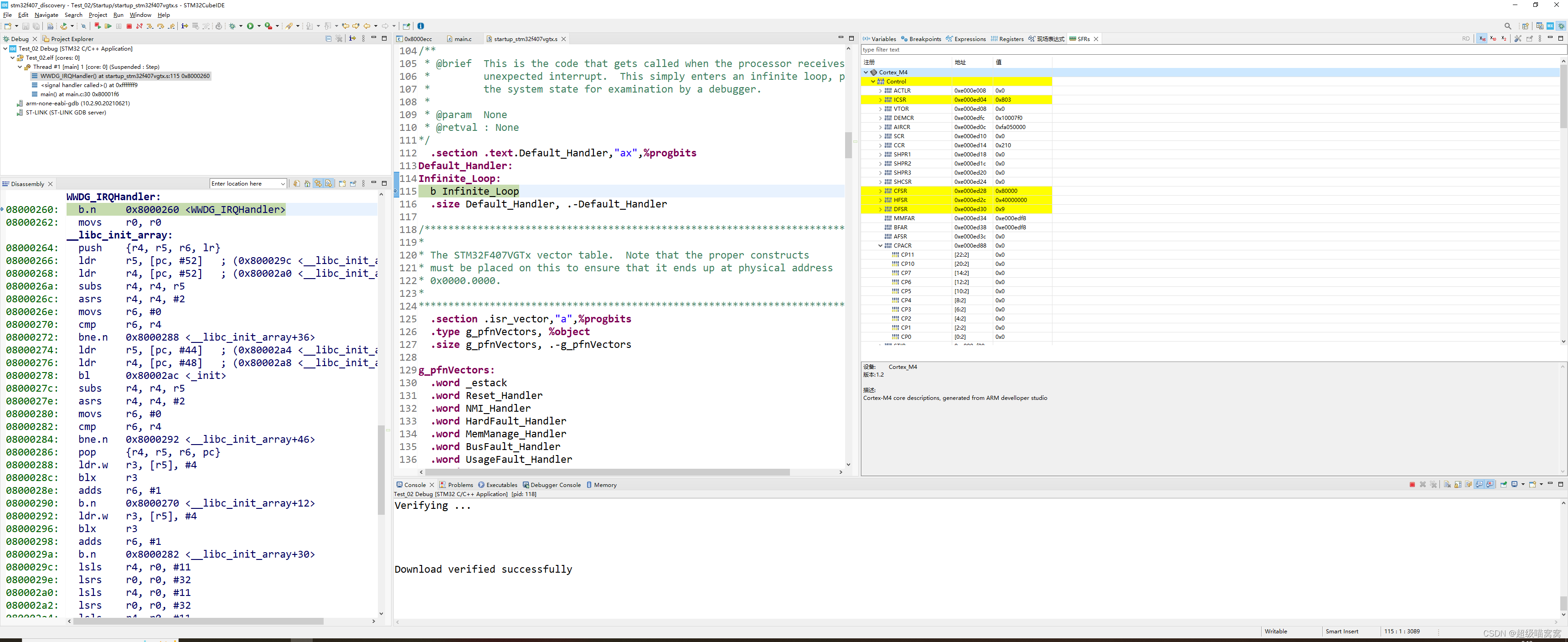1568x642 pixels.
Task: Set SFR display format to binary X2
Action: (1504, 38)
